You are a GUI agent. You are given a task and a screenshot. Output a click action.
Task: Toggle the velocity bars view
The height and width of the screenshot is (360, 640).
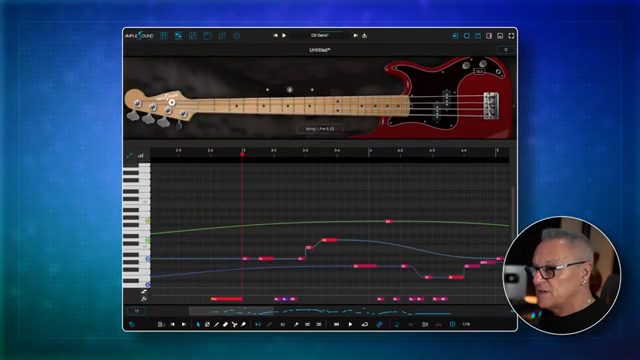point(140,156)
